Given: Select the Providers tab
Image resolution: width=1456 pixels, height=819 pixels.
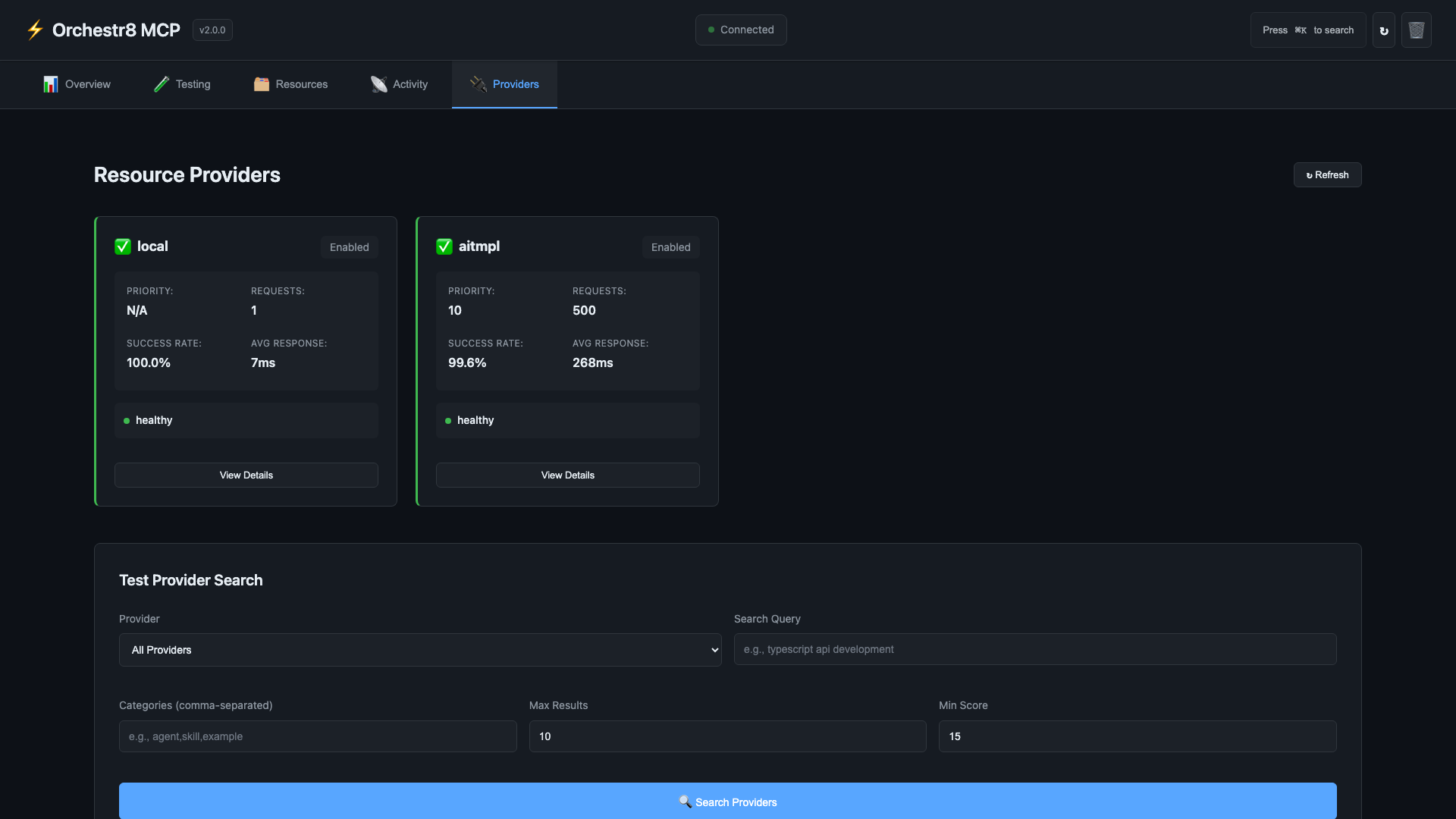Looking at the screenshot, I should (x=504, y=84).
